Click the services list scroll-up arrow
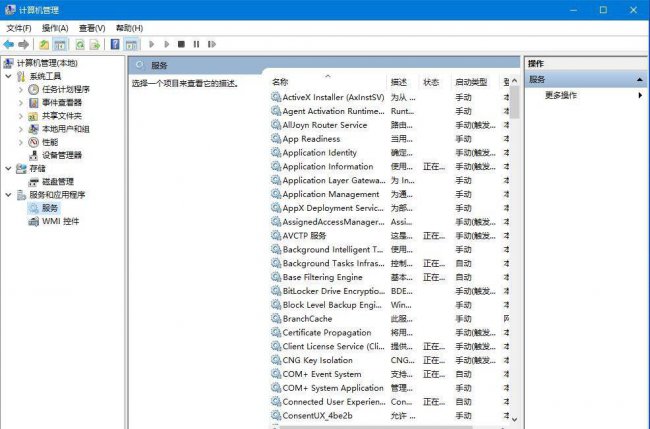This screenshot has height=429, width=650. tap(514, 80)
